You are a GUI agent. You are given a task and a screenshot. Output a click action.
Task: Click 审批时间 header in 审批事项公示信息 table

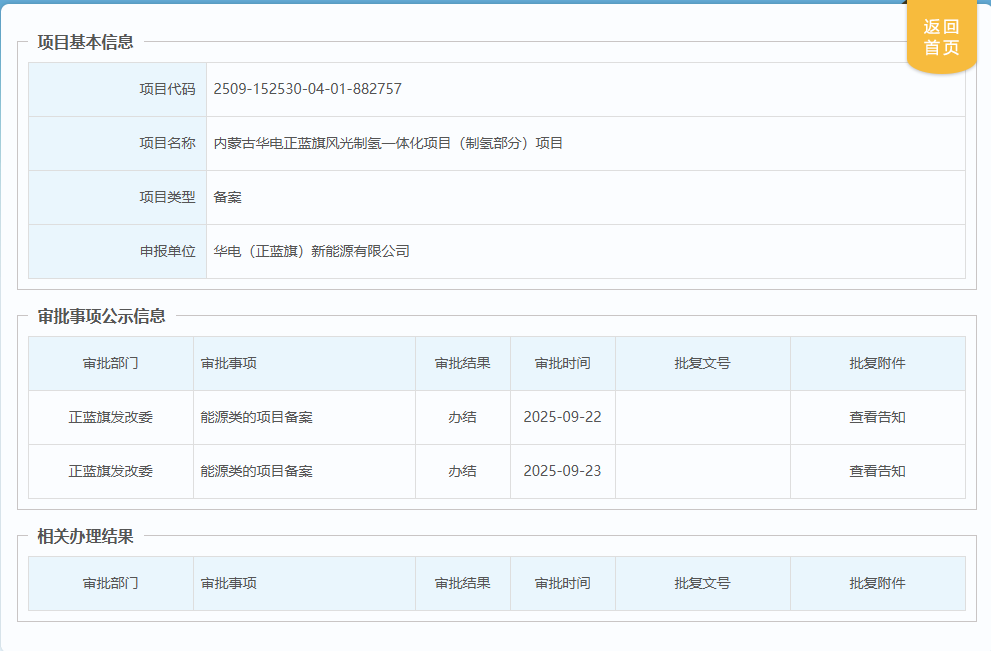coord(562,363)
